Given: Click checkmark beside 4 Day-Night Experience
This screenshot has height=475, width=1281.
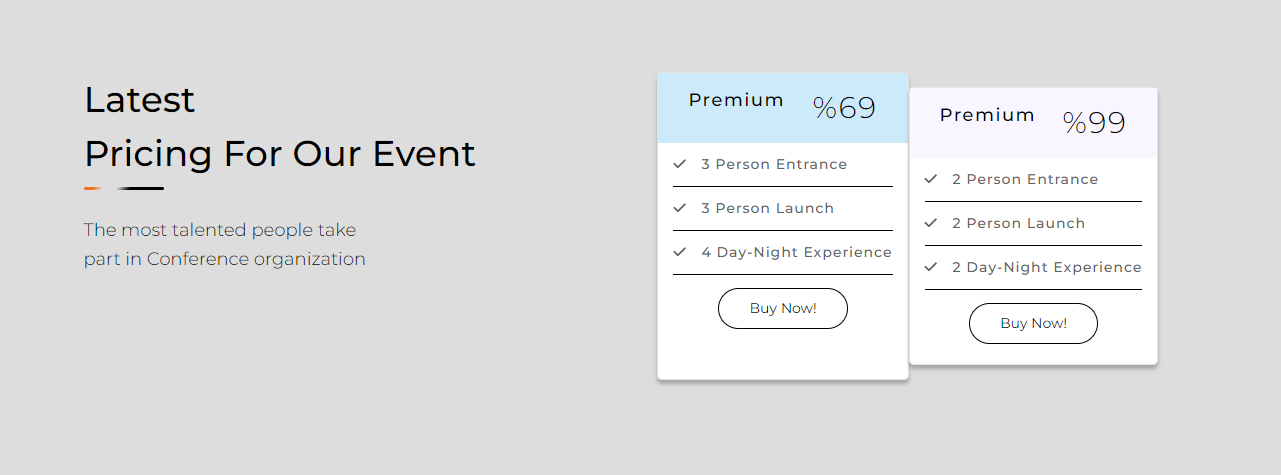Looking at the screenshot, I should point(680,251).
